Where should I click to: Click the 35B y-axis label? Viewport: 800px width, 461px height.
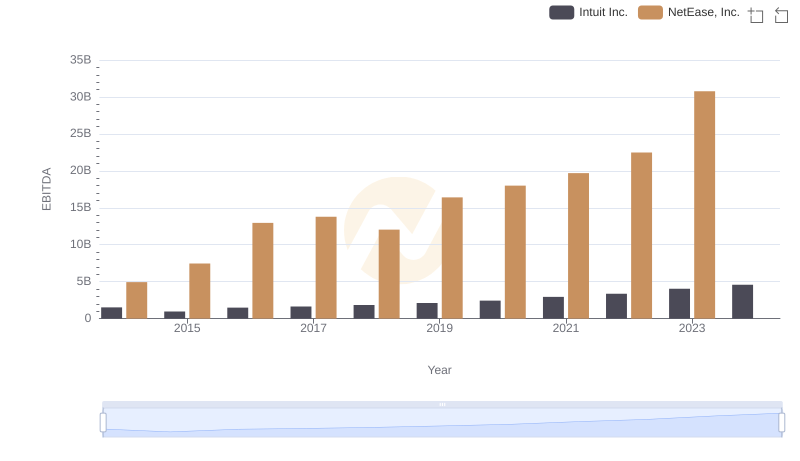(81, 60)
